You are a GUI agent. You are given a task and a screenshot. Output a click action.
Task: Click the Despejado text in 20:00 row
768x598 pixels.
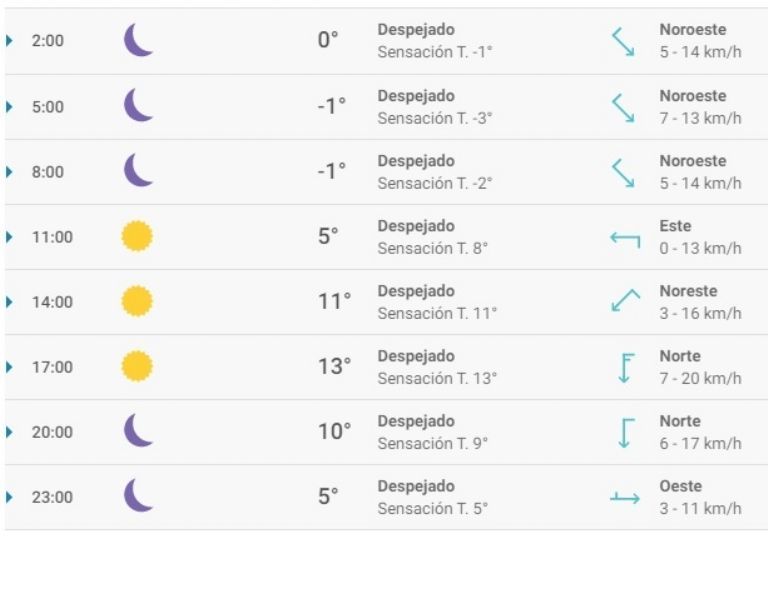tap(415, 421)
